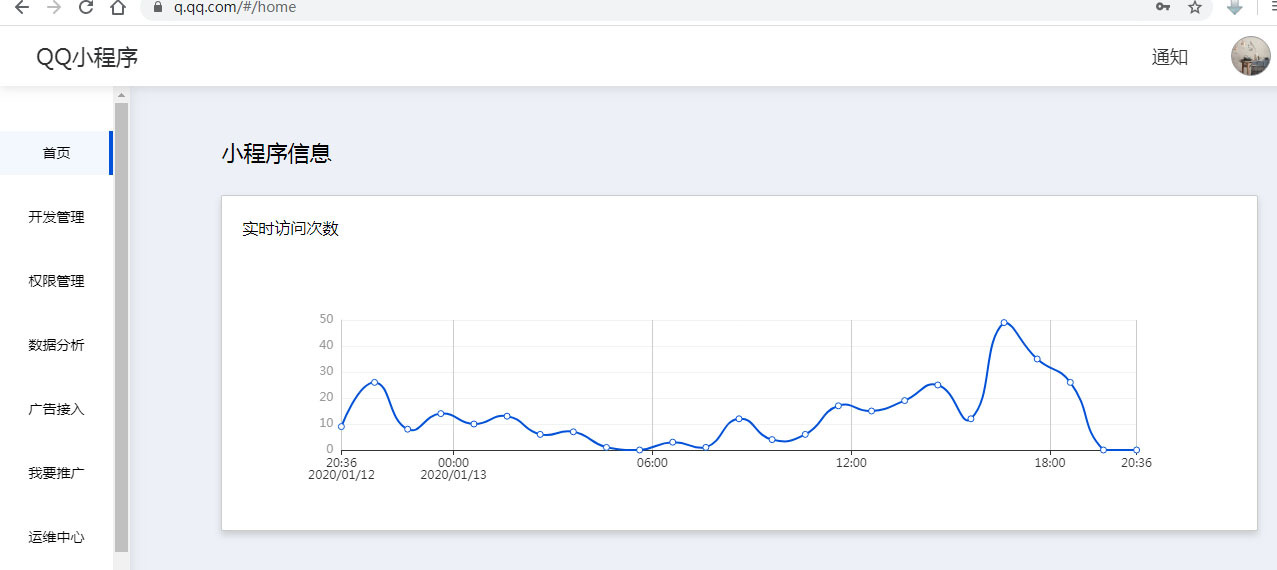Bookmark this page with the star

[1194, 7]
